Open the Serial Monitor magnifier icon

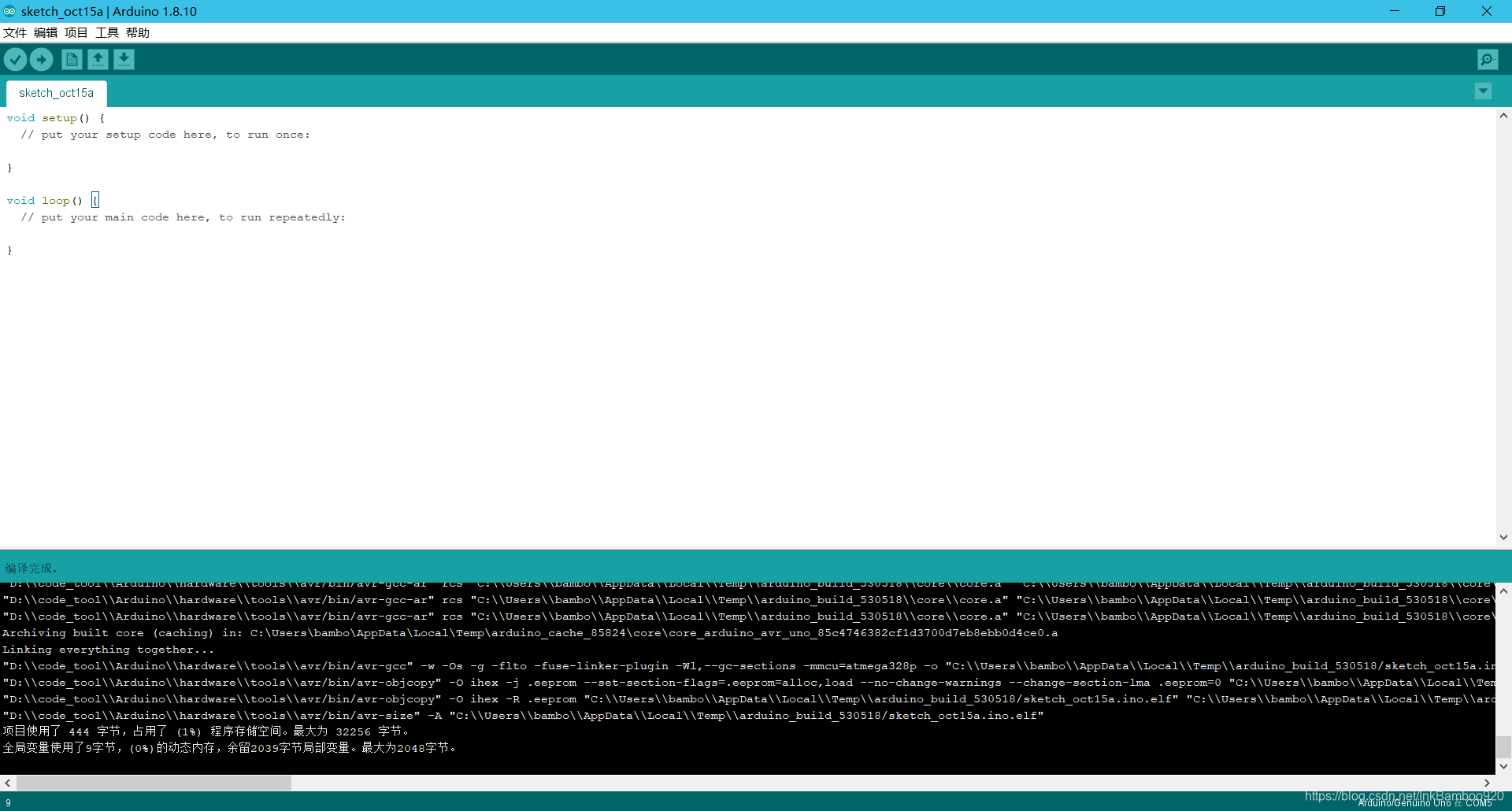[1488, 59]
